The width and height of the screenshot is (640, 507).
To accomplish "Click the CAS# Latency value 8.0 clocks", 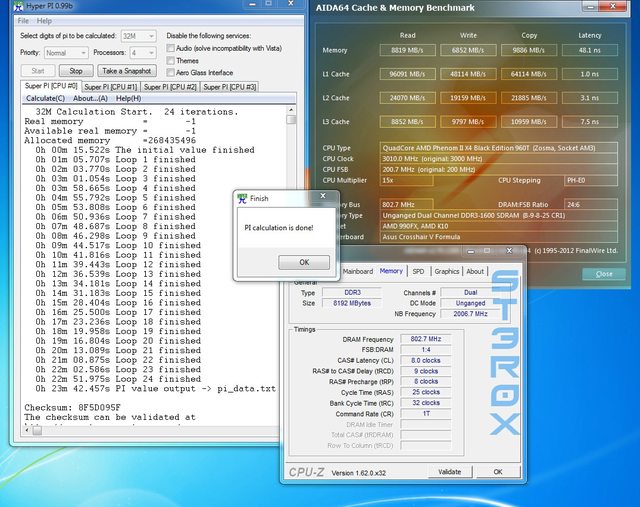I will point(426,360).
